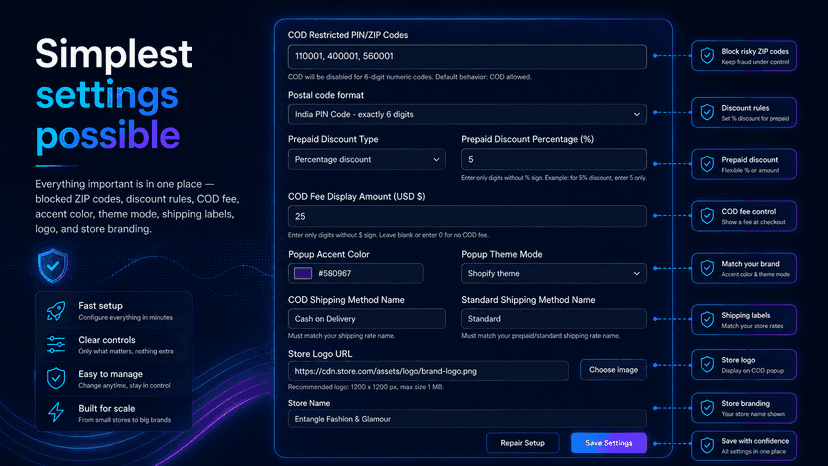Click the Recommended logo size hint text
The width and height of the screenshot is (828, 466).
point(366,387)
